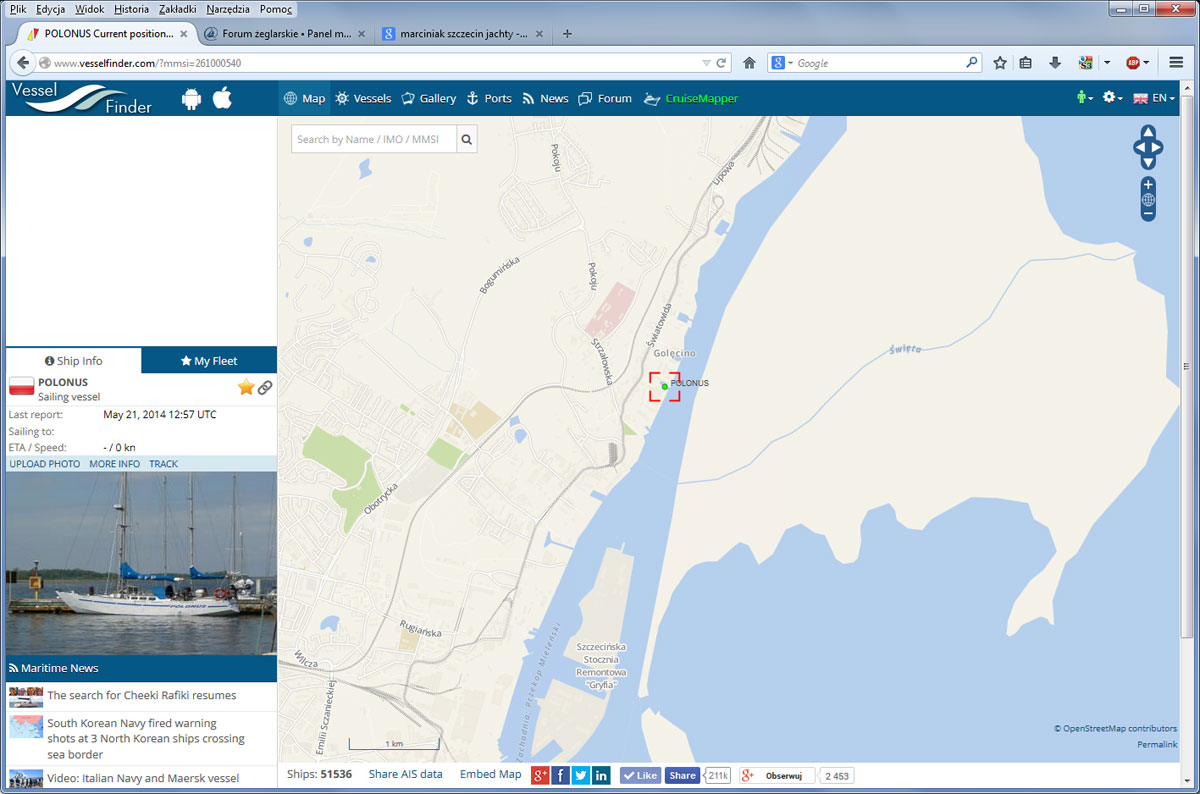Open the Ports section
Viewport: 1200px width, 794px height.
(x=489, y=98)
